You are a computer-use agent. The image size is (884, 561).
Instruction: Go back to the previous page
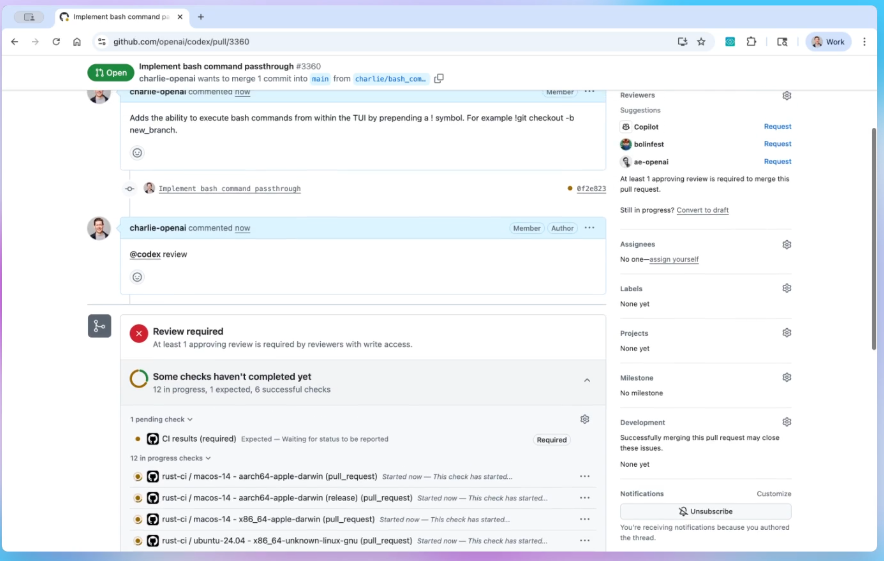15,42
